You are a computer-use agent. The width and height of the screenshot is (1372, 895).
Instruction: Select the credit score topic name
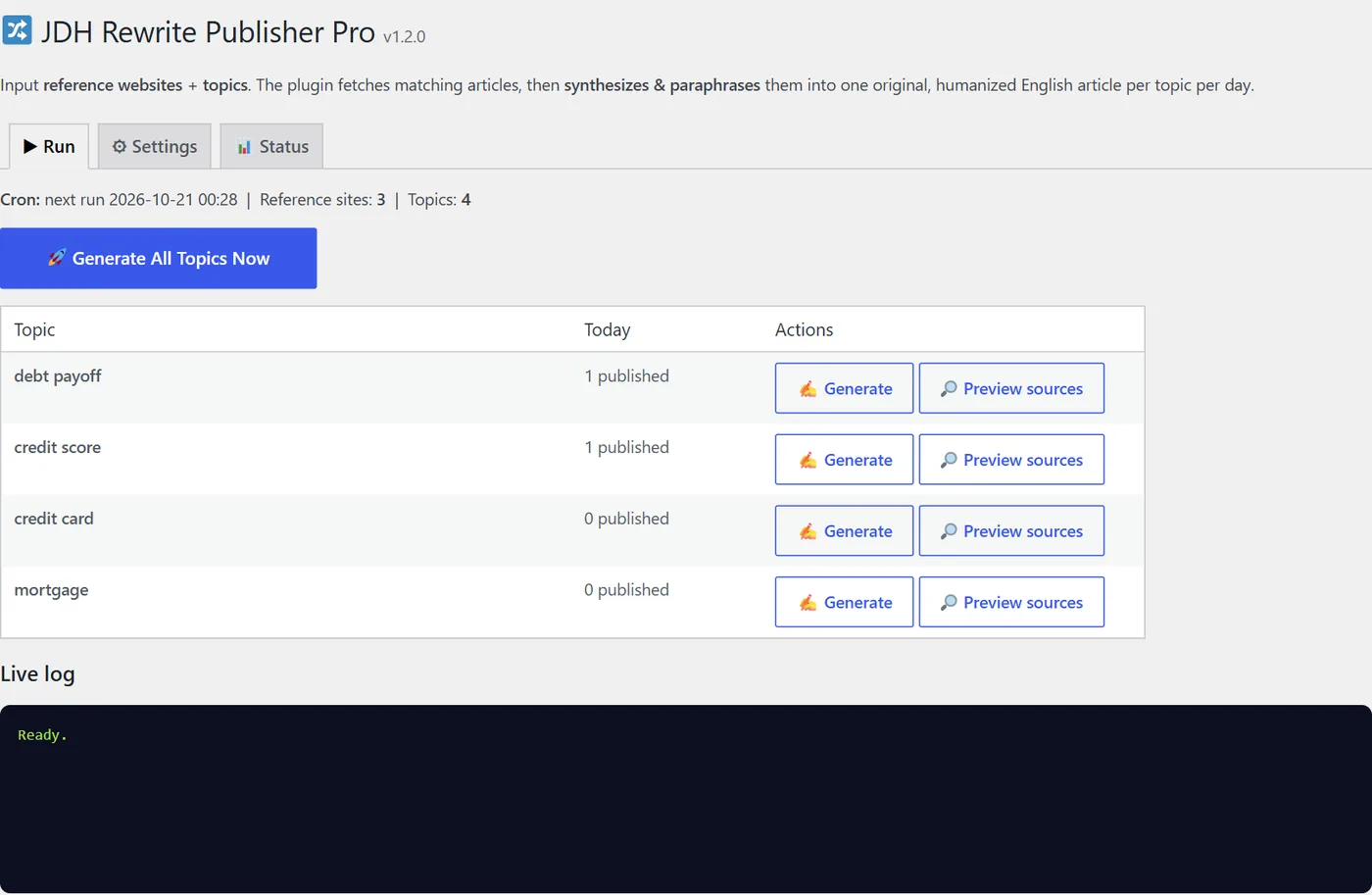58,447
